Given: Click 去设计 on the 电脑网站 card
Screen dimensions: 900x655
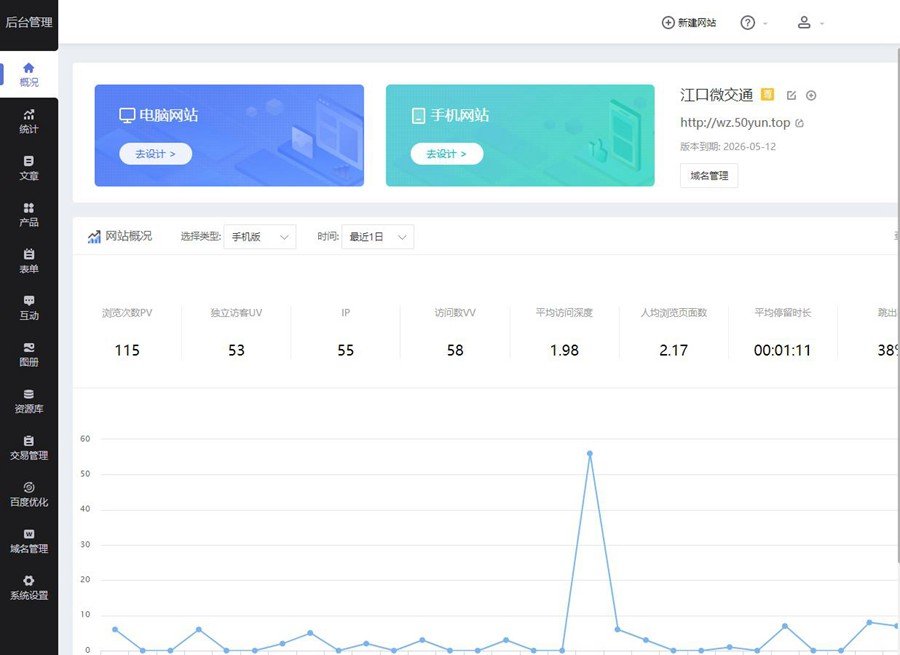Looking at the screenshot, I should [156, 154].
